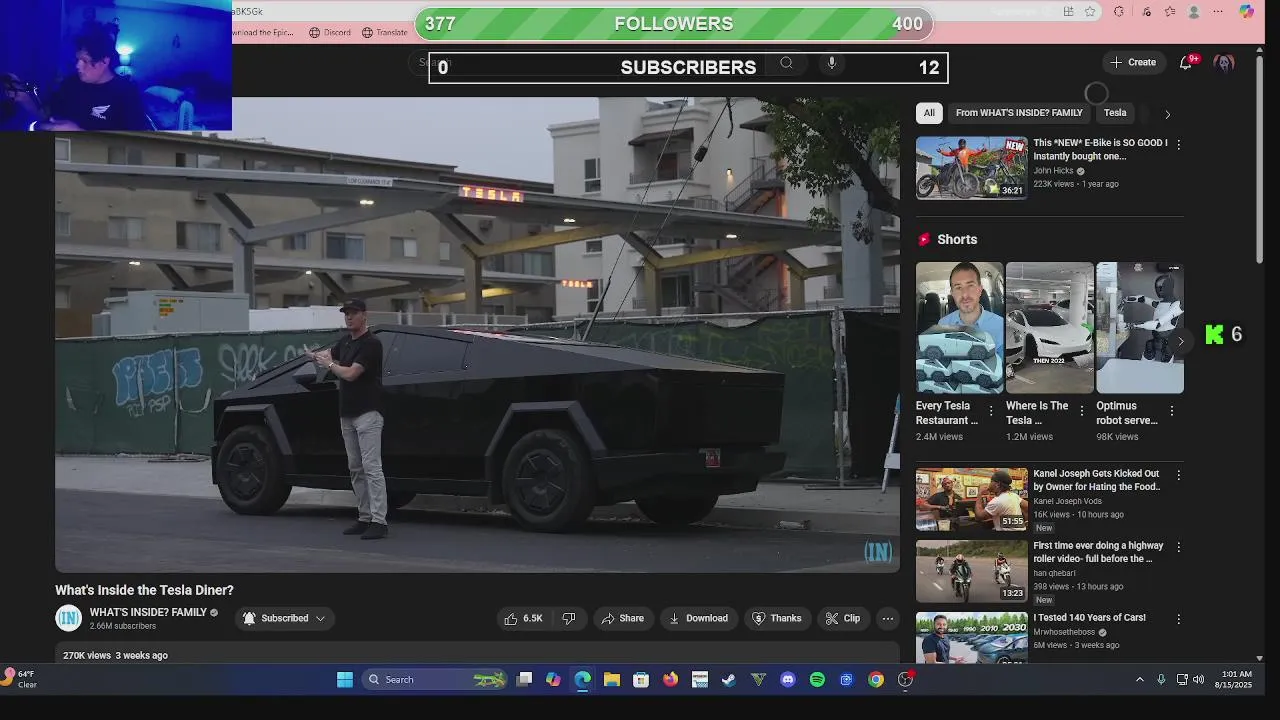Download the current video
Viewport: 1280px width, 720px height.
click(698, 618)
